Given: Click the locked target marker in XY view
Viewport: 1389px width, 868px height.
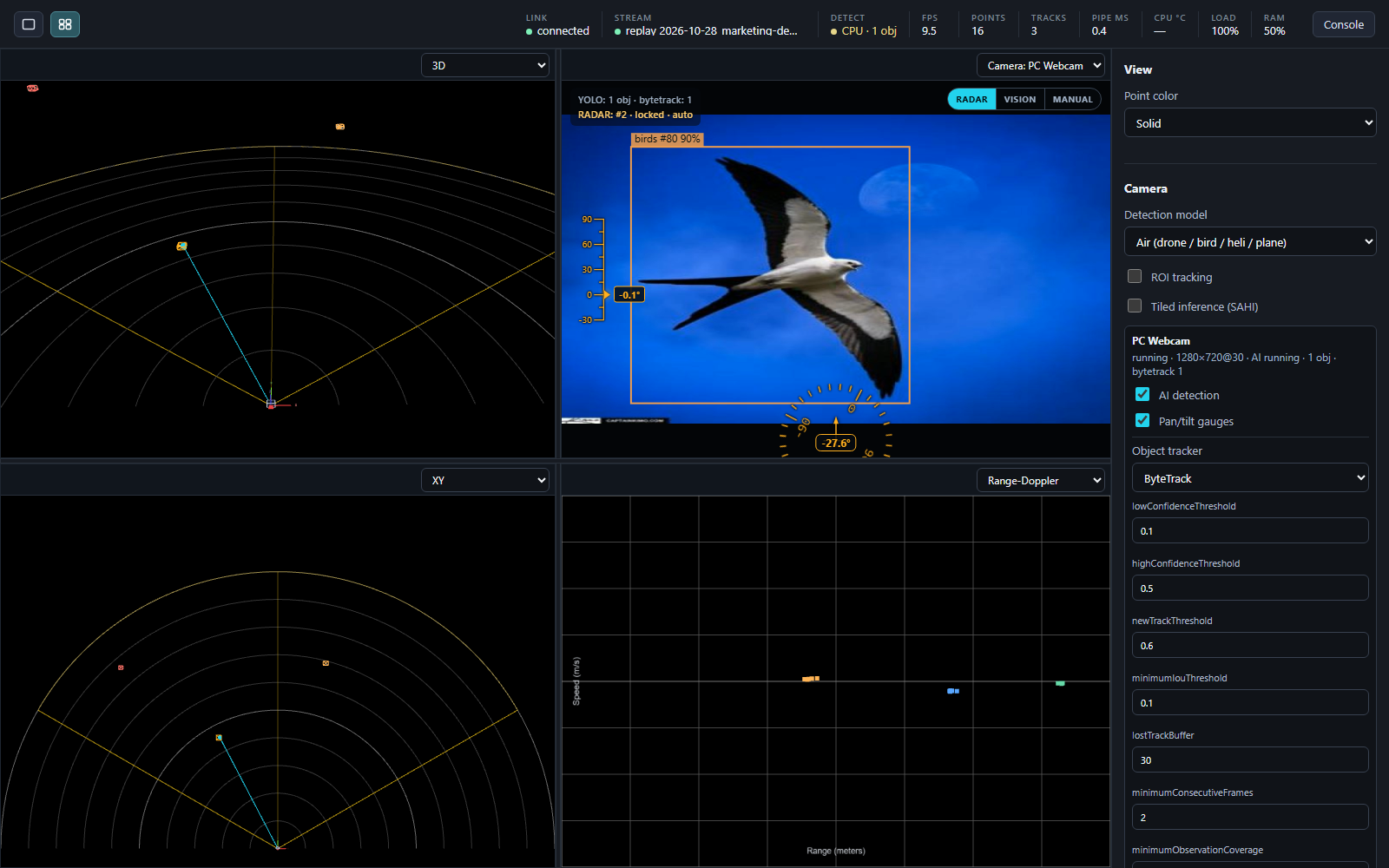Looking at the screenshot, I should click(x=219, y=738).
